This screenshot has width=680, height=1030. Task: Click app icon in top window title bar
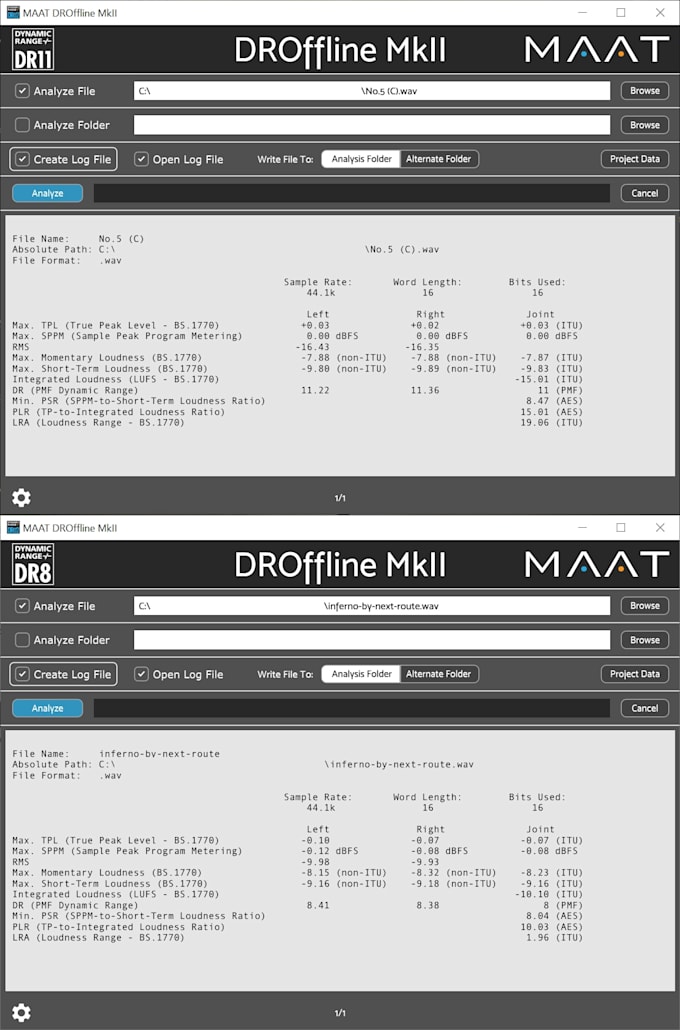click(12, 12)
